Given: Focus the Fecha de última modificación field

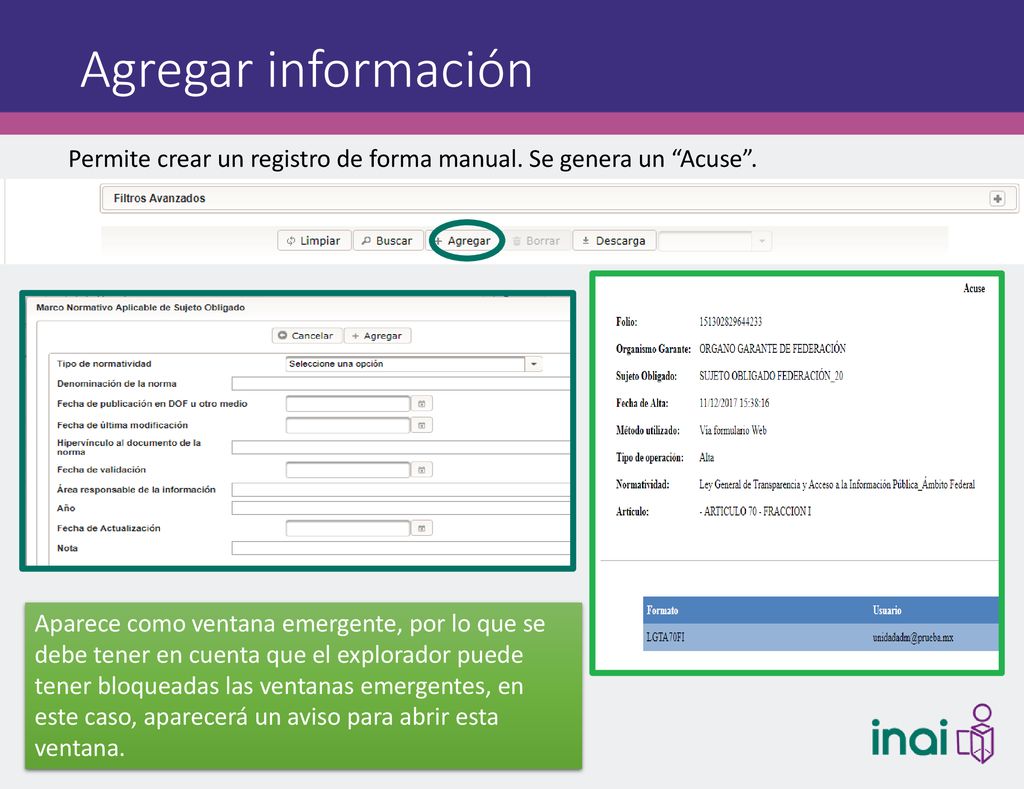Looking at the screenshot, I should [347, 425].
